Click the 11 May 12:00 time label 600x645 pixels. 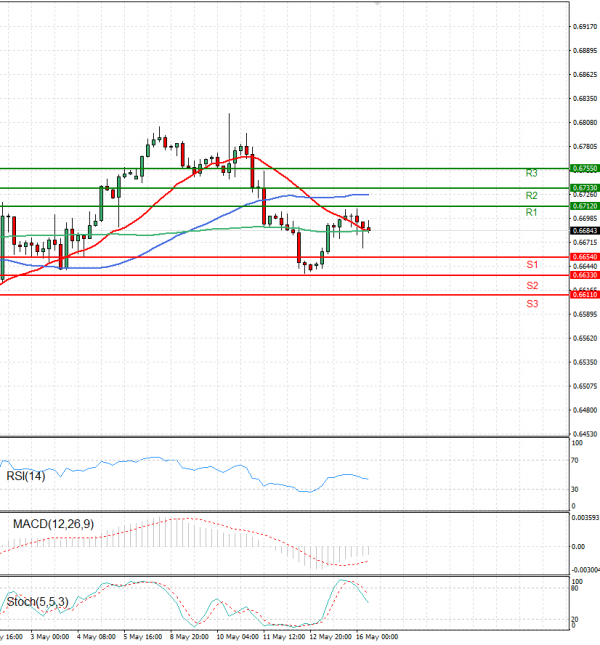point(284,637)
